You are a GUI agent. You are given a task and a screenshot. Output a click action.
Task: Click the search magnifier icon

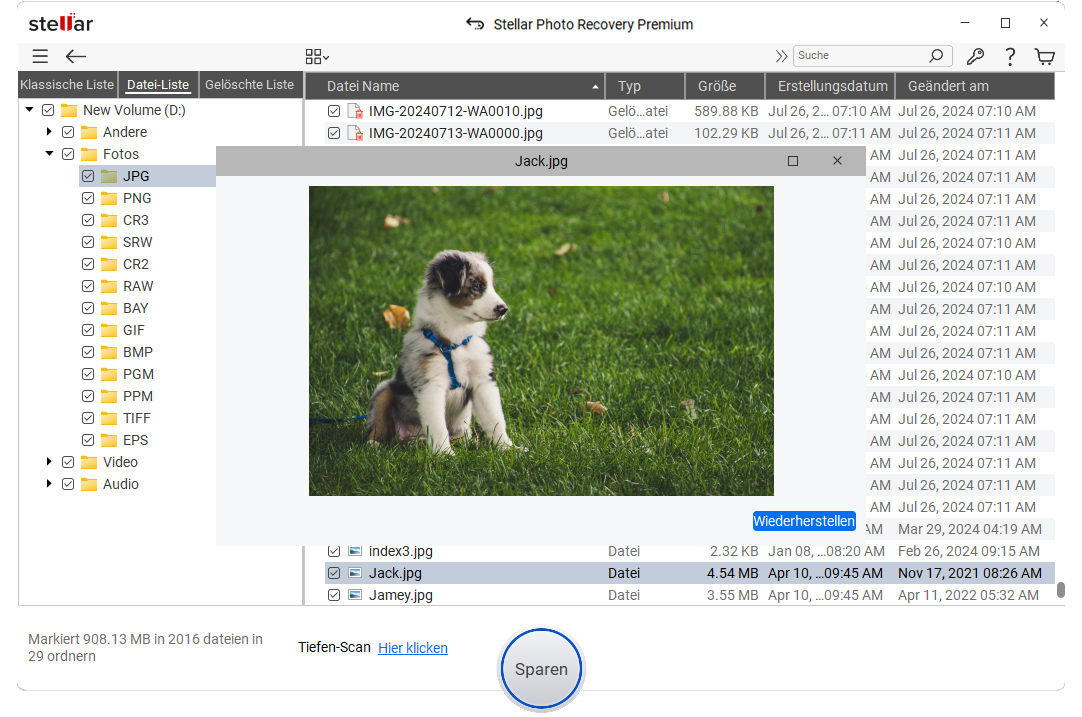click(936, 56)
